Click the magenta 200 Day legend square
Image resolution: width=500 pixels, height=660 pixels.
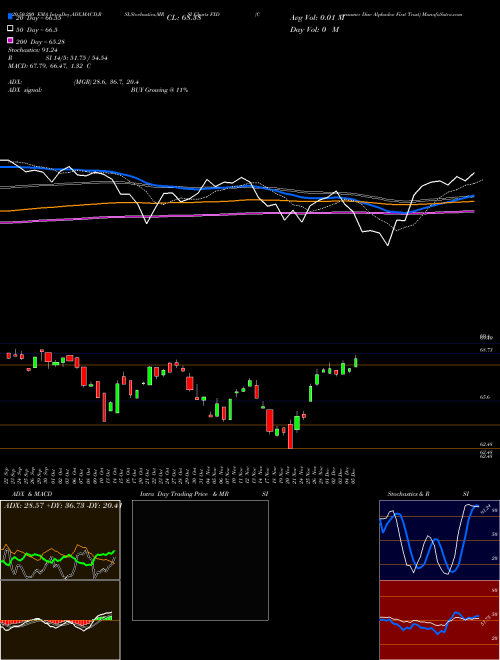point(10,40)
